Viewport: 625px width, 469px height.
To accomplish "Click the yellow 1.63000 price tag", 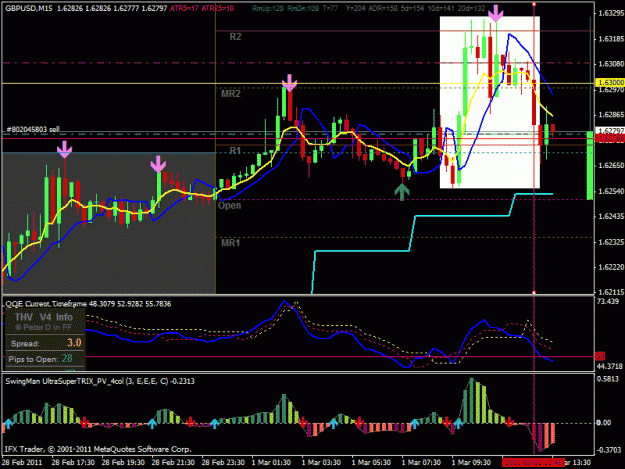I will [x=610, y=82].
